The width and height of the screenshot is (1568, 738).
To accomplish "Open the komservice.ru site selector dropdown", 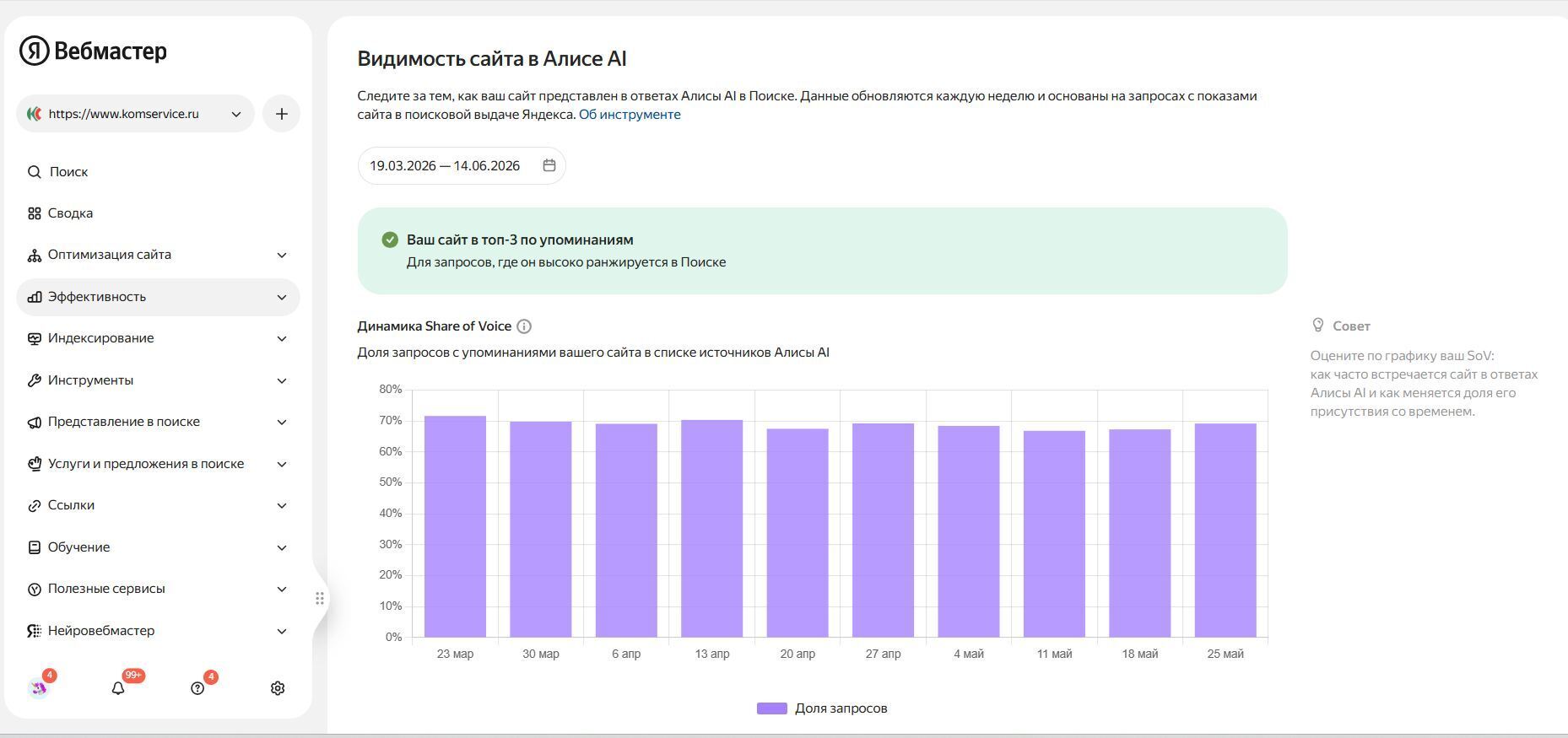I will [135, 114].
